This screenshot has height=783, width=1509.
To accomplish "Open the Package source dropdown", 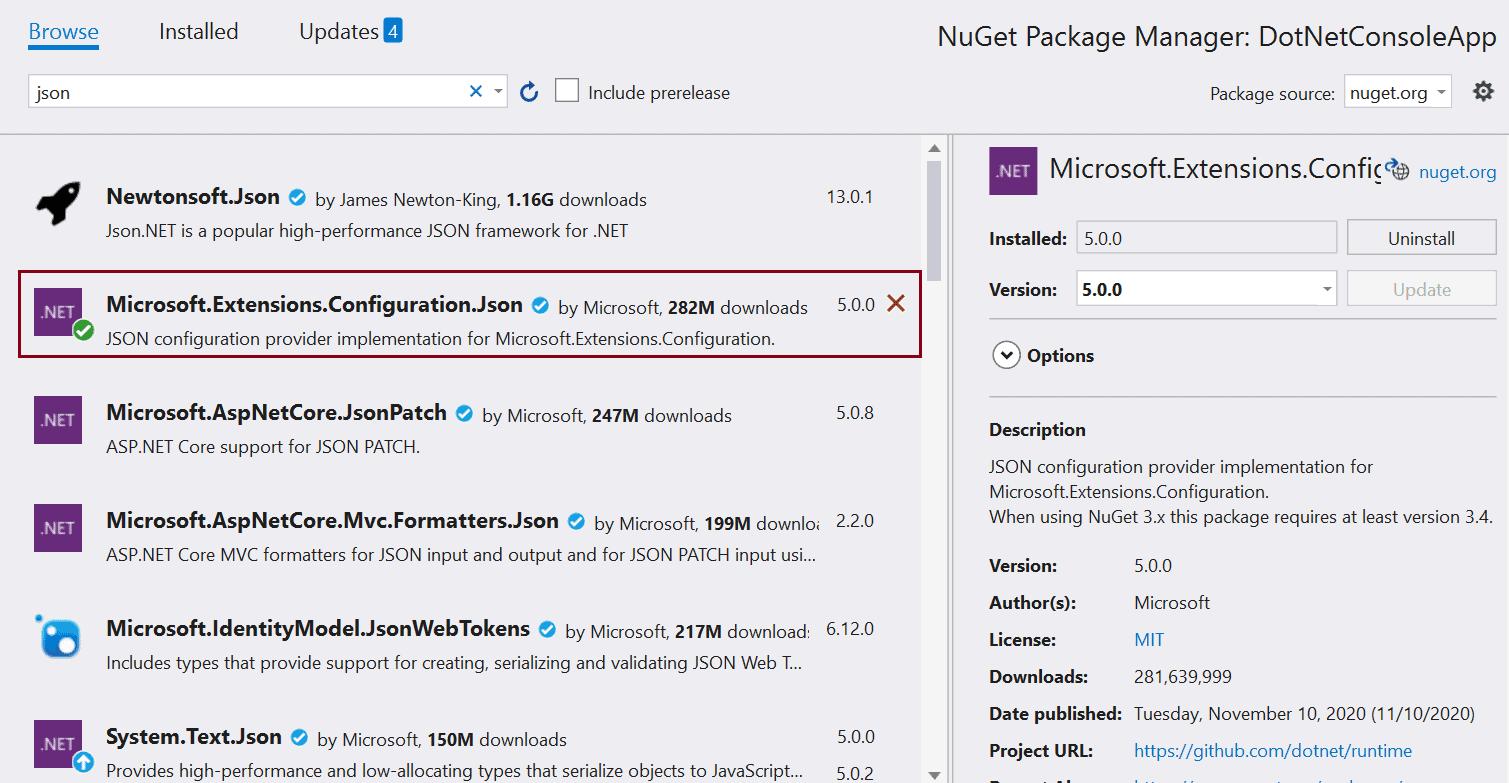I will (x=1397, y=93).
